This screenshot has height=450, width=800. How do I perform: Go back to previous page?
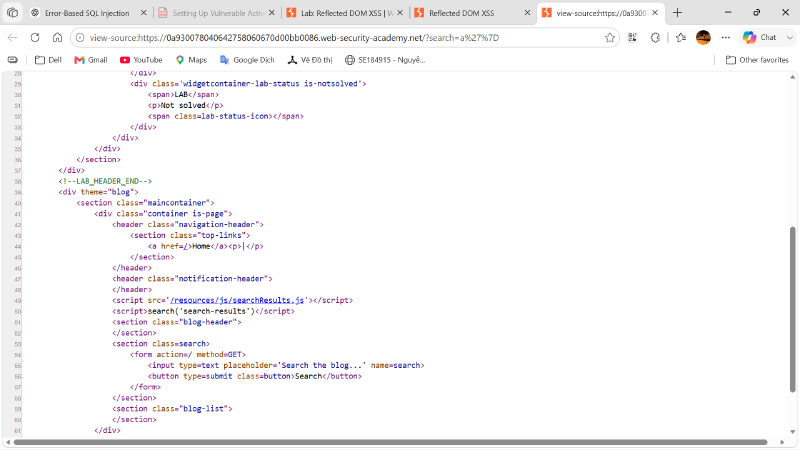[13, 37]
